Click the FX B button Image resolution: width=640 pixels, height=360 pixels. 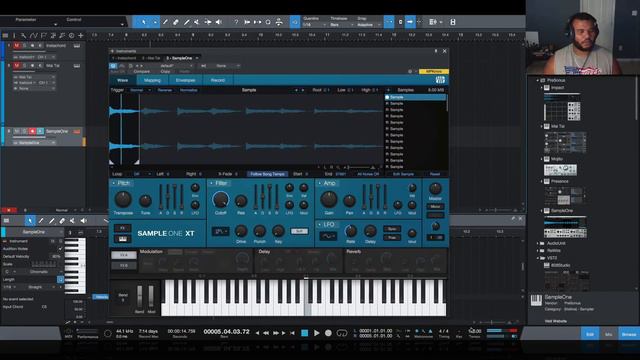[124, 266]
